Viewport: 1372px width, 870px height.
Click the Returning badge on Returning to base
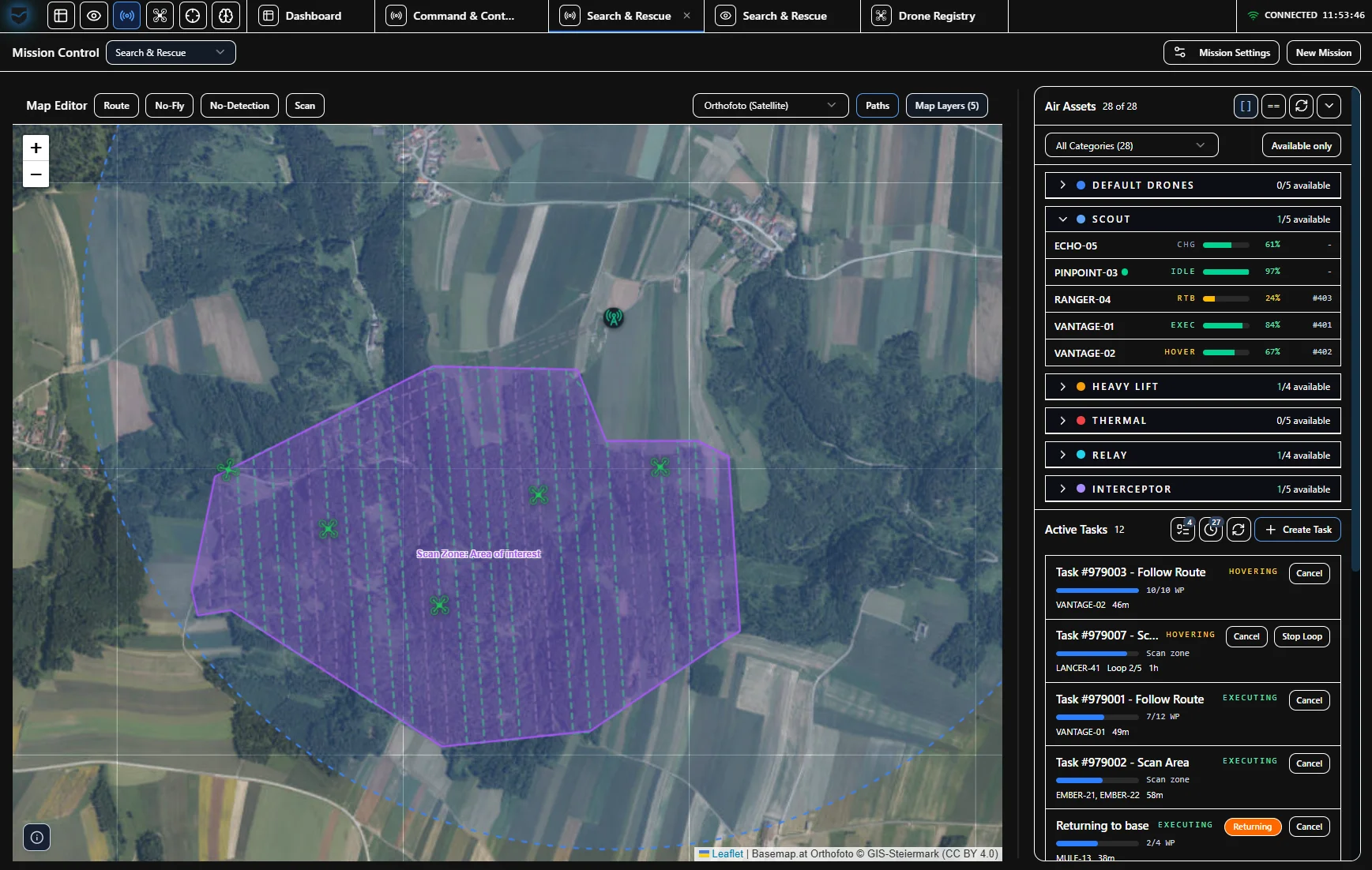(1253, 827)
